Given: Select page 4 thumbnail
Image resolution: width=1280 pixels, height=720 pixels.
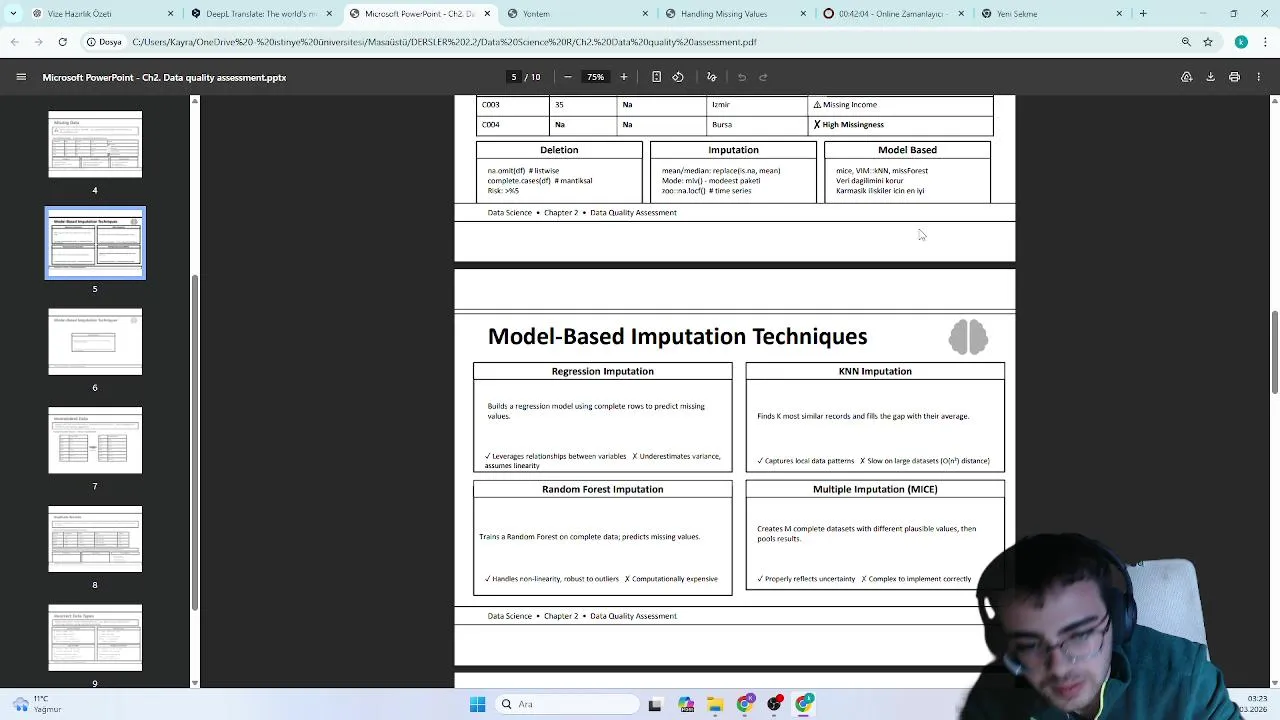Looking at the screenshot, I should coord(95,145).
